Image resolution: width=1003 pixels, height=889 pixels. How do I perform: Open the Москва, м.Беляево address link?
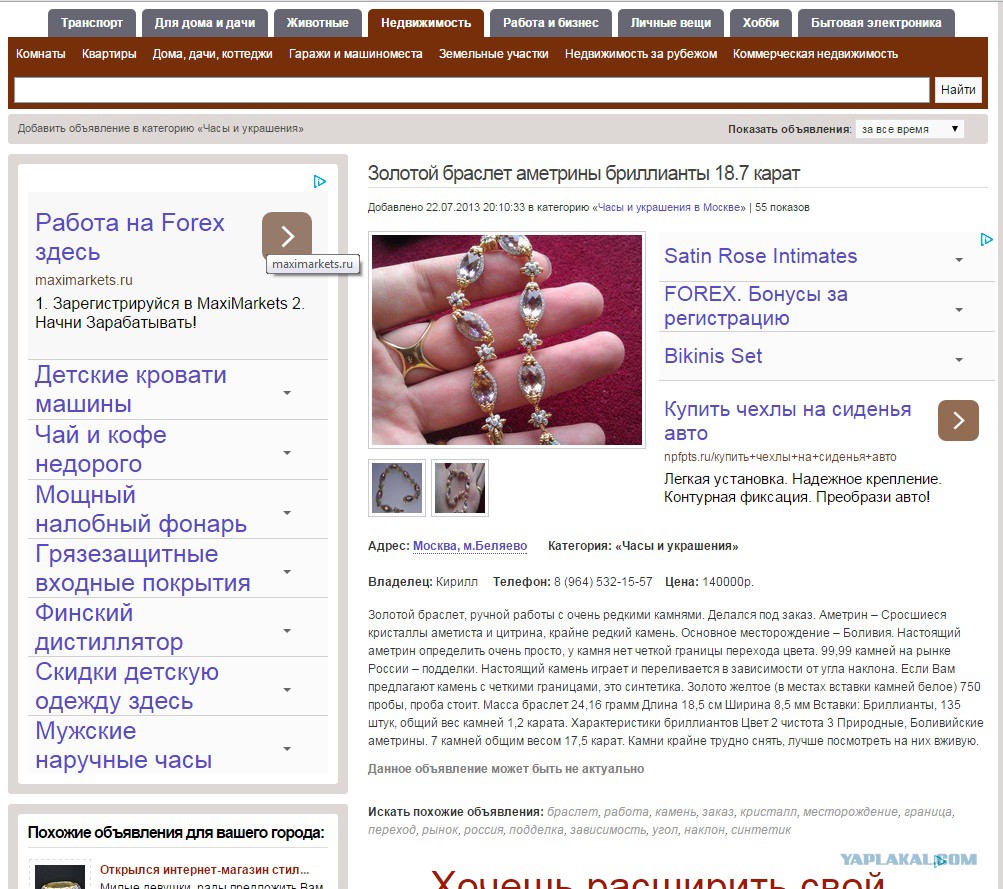(470, 546)
